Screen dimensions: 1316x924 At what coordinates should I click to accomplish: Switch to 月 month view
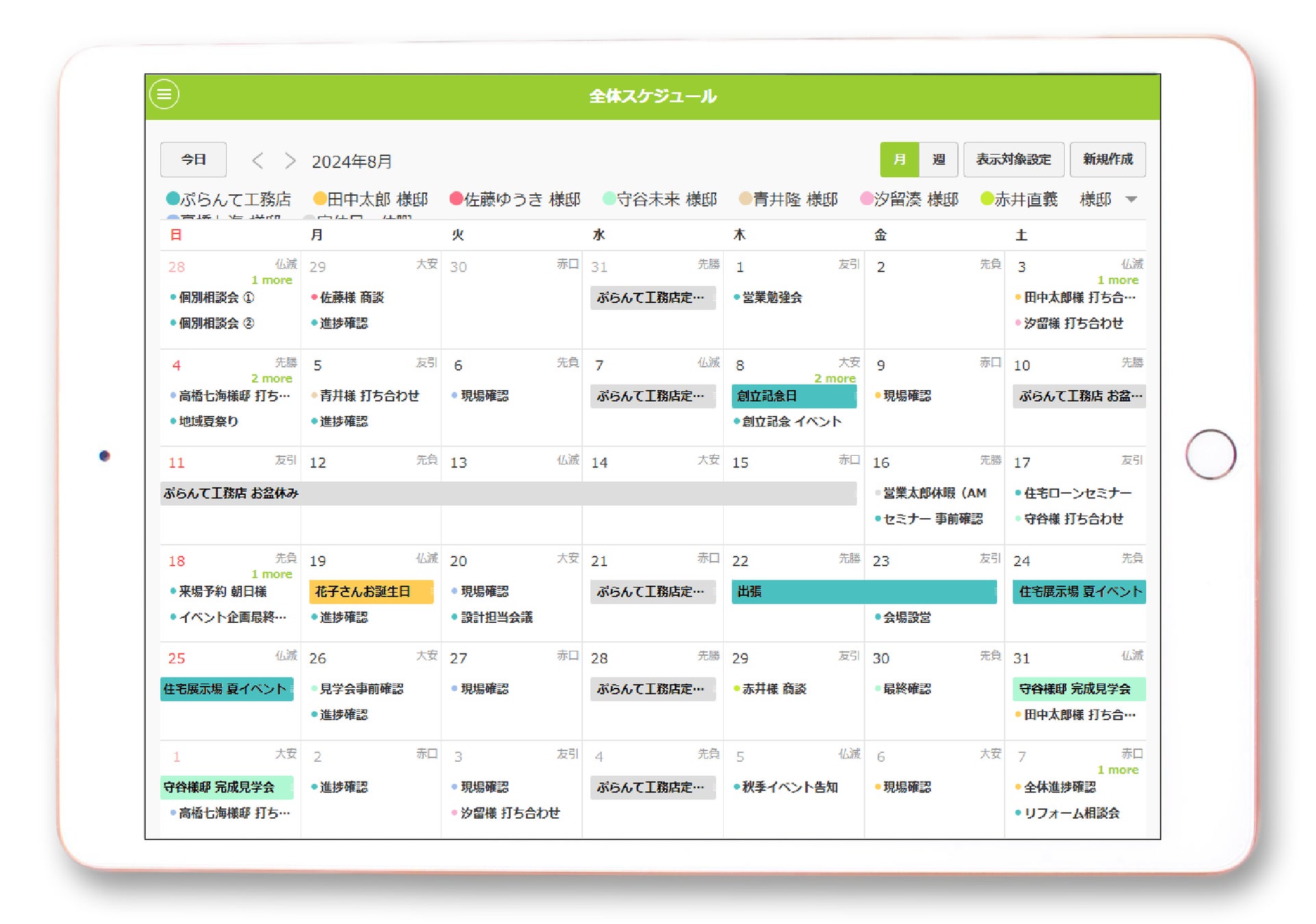pyautogui.click(x=899, y=159)
